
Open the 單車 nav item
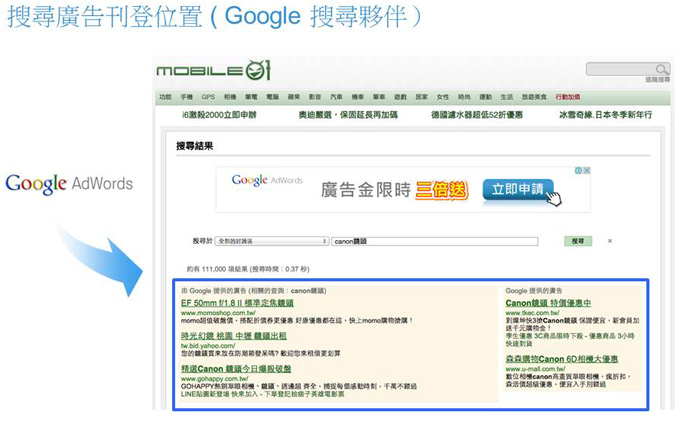tap(379, 97)
